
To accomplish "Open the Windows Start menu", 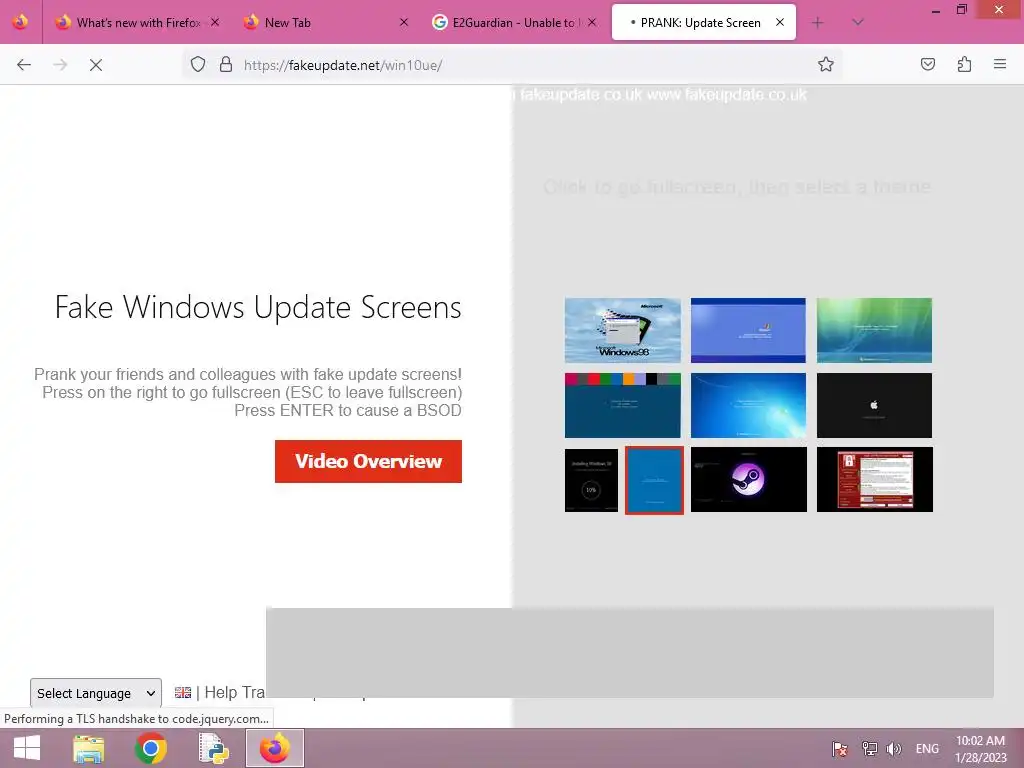I will coord(27,748).
